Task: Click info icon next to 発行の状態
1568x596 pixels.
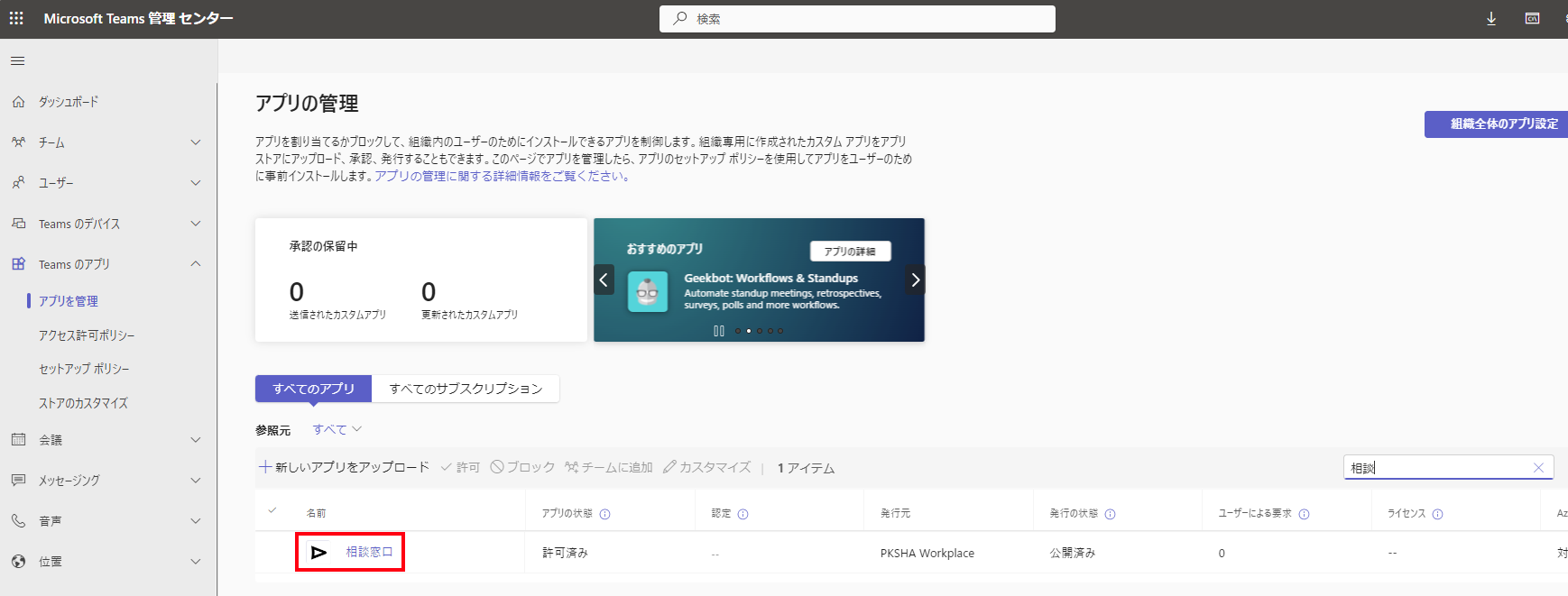Action: tap(1111, 514)
